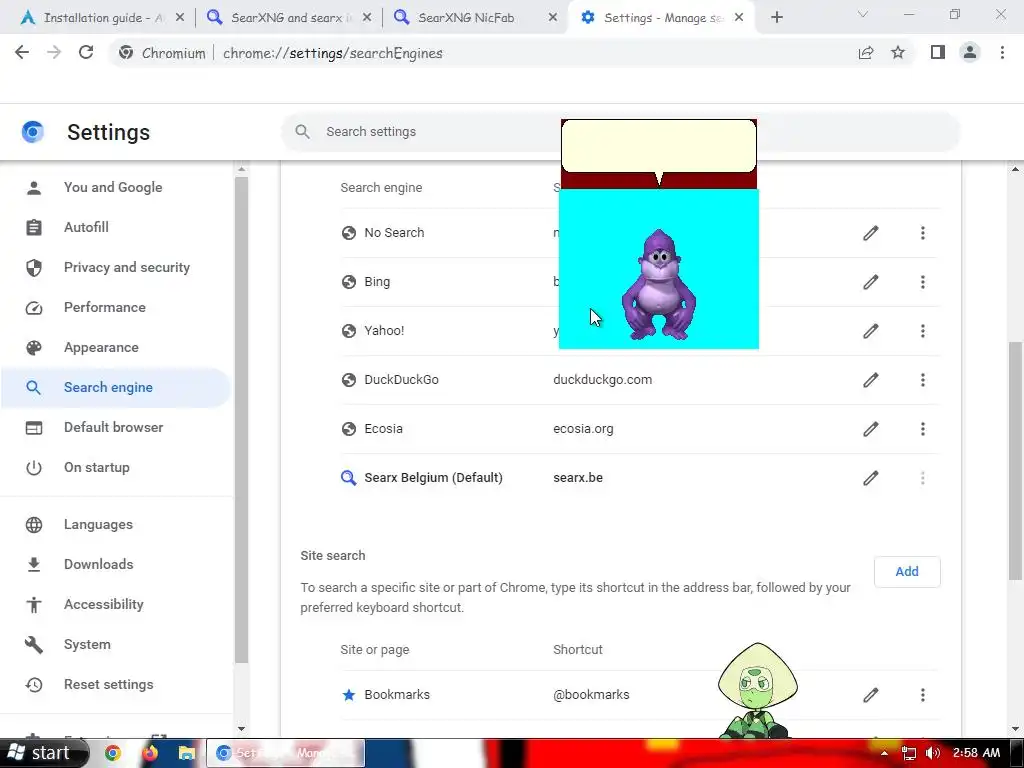1024x768 pixels.
Task: Edit the Bing search engine entry
Action: click(871, 282)
